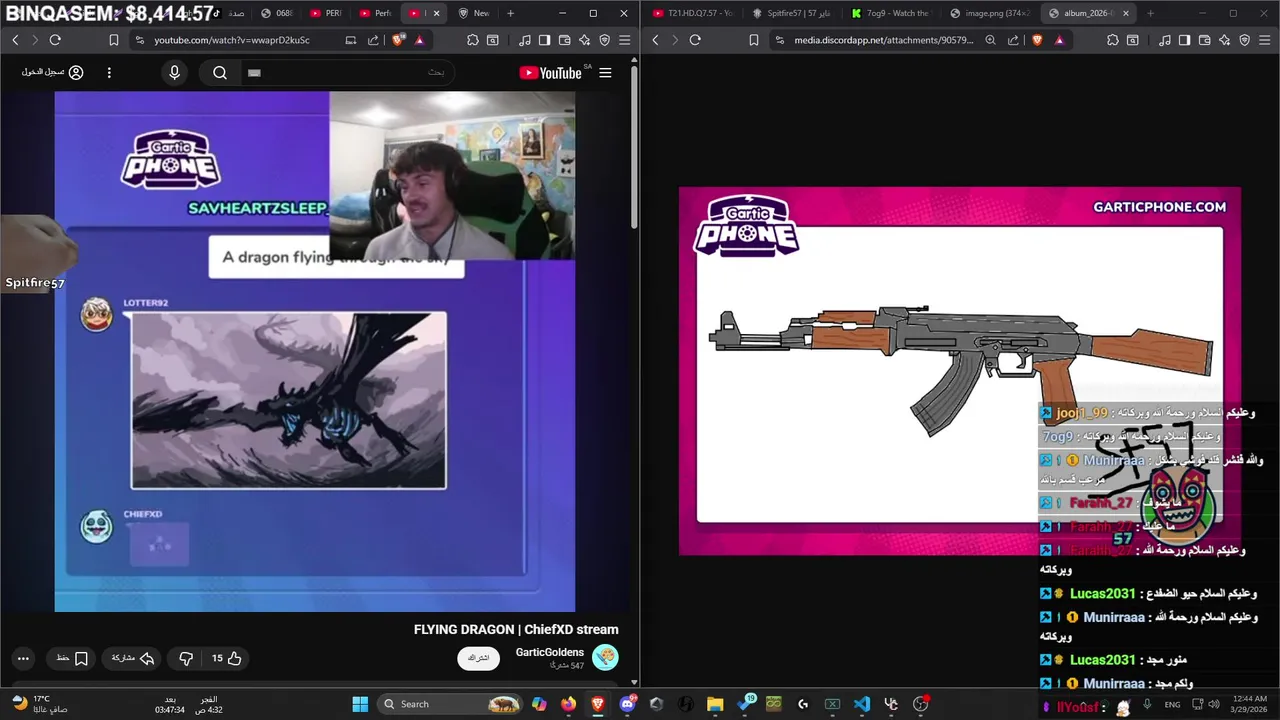Toggle sidebar panel in left browser toolbar
This screenshot has height=720, width=1280.
(x=544, y=40)
